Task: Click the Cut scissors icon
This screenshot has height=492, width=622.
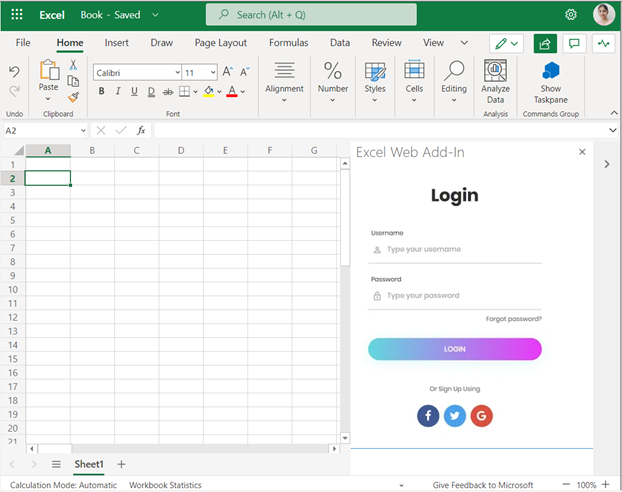Action: tap(73, 65)
